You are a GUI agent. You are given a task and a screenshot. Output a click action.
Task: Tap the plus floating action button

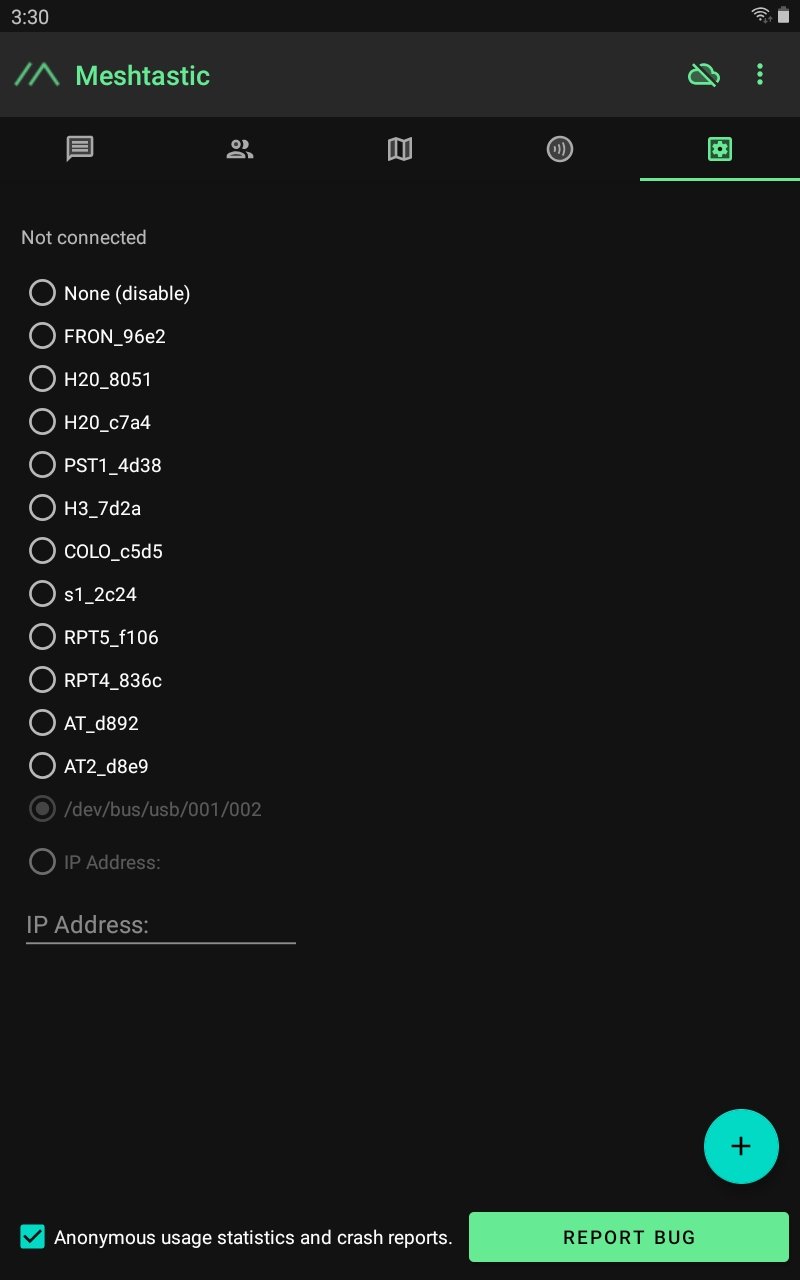(x=741, y=1146)
